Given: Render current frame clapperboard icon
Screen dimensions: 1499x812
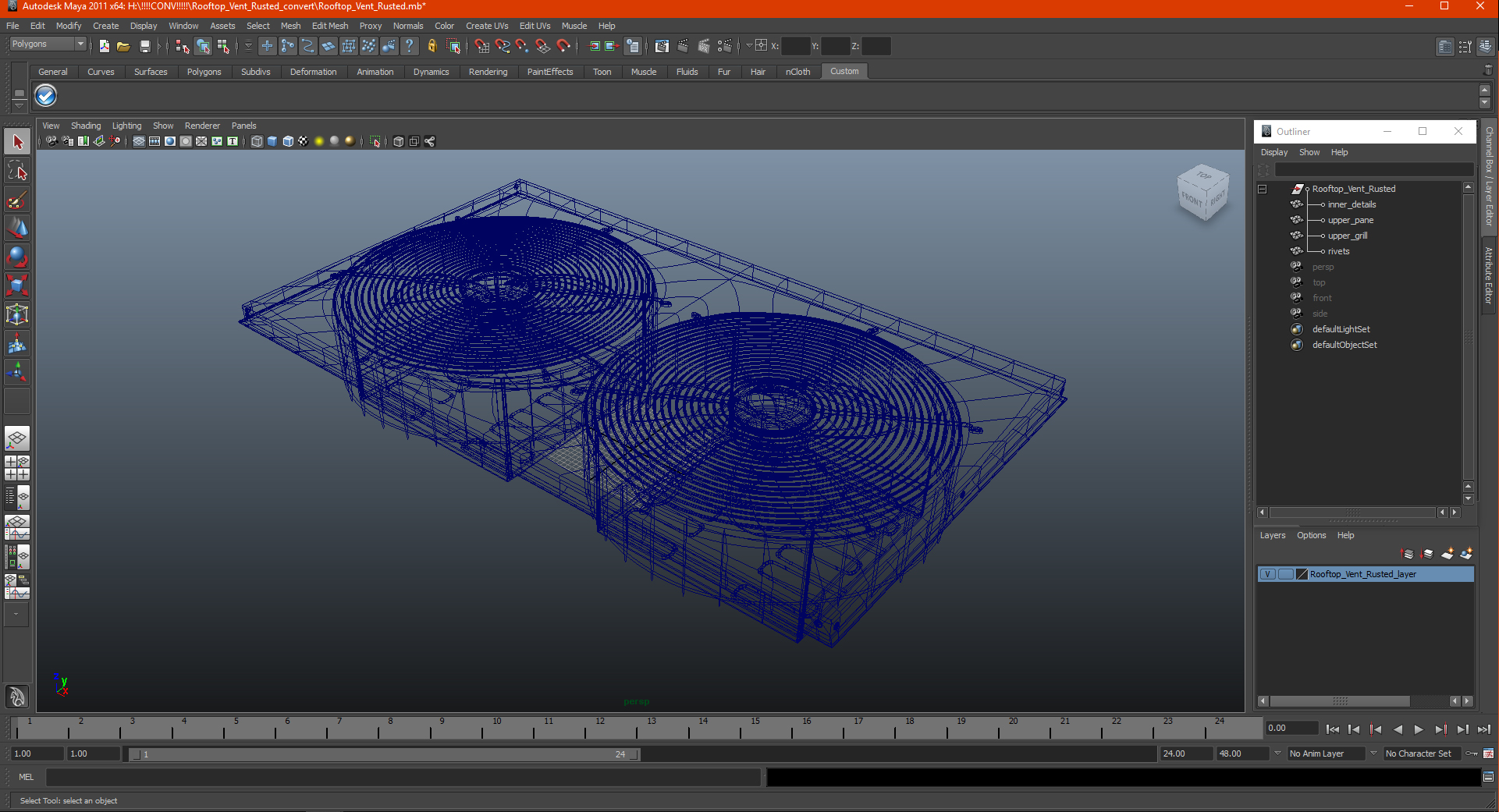Looking at the screenshot, I should coord(683,46).
